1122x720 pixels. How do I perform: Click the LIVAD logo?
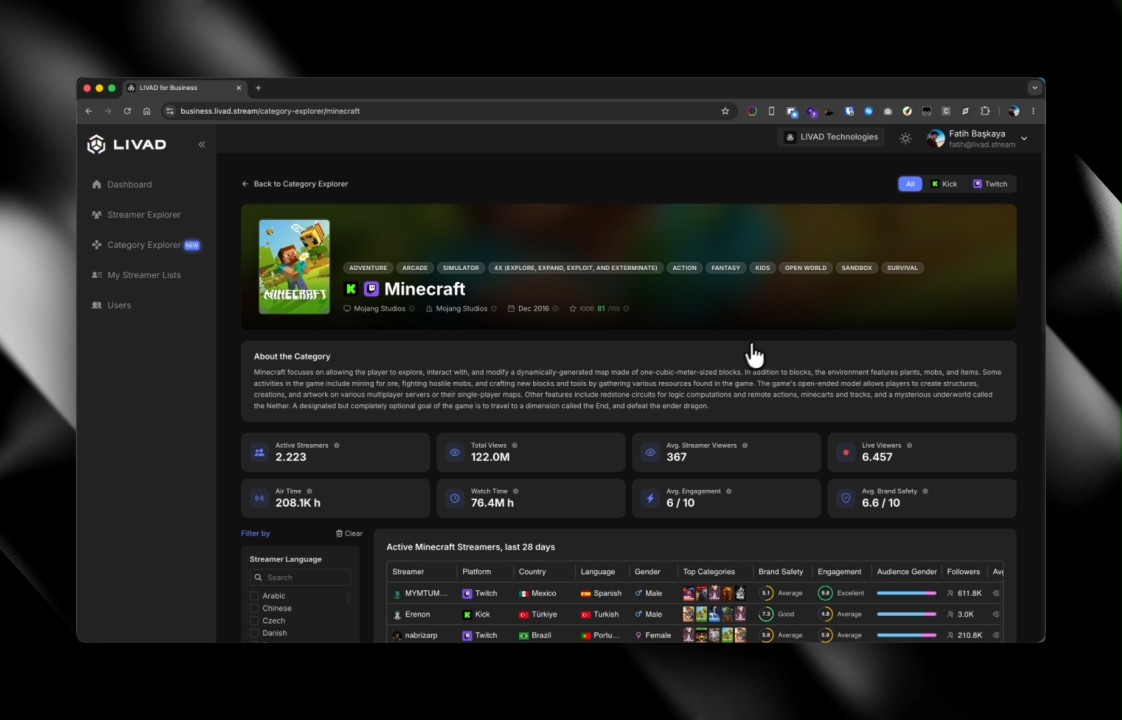click(127, 145)
